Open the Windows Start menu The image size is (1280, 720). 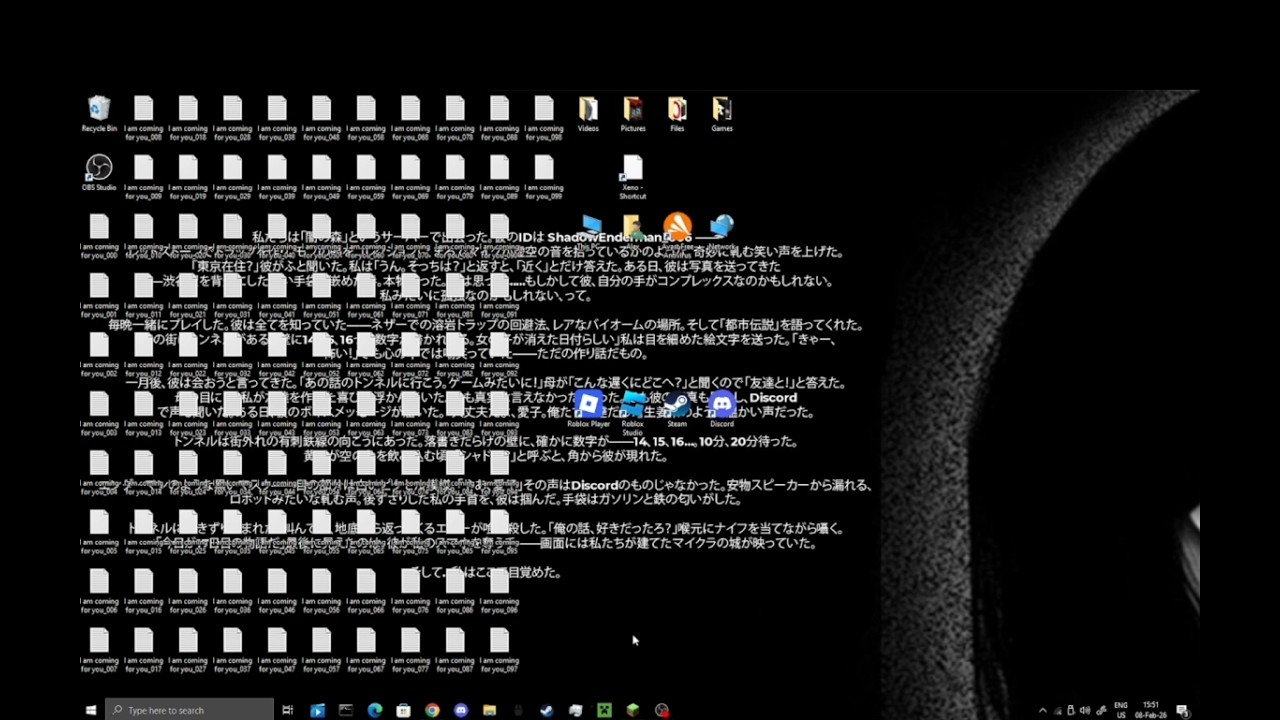(x=90, y=710)
